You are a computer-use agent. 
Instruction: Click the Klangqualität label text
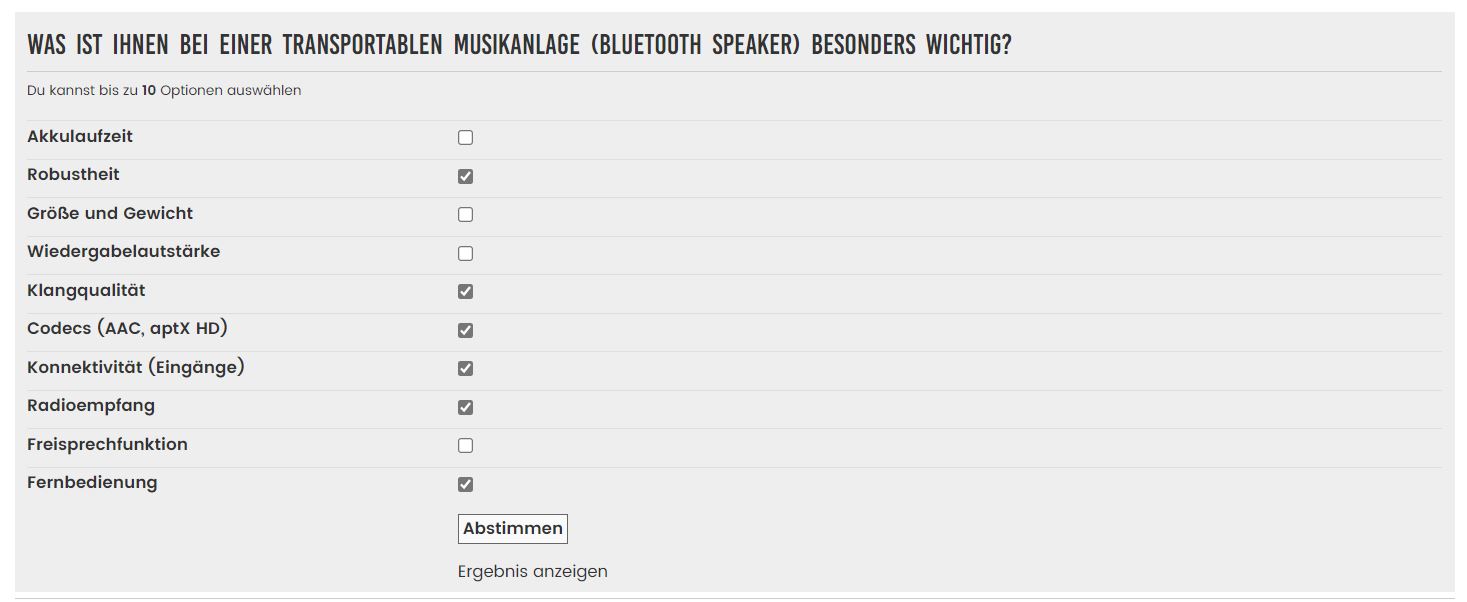pos(86,291)
